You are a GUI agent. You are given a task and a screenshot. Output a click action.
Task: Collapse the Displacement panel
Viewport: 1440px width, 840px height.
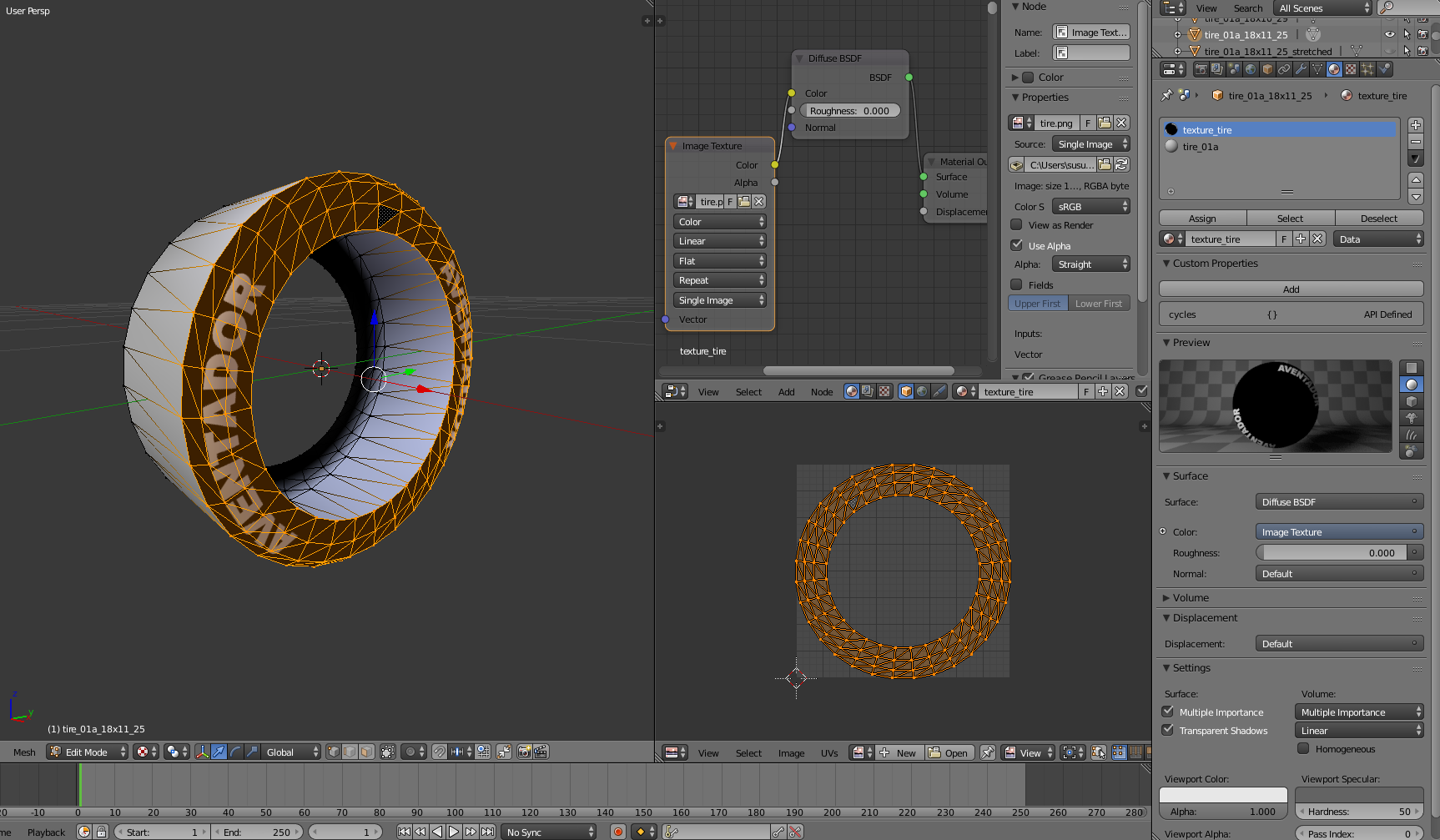(x=1167, y=618)
